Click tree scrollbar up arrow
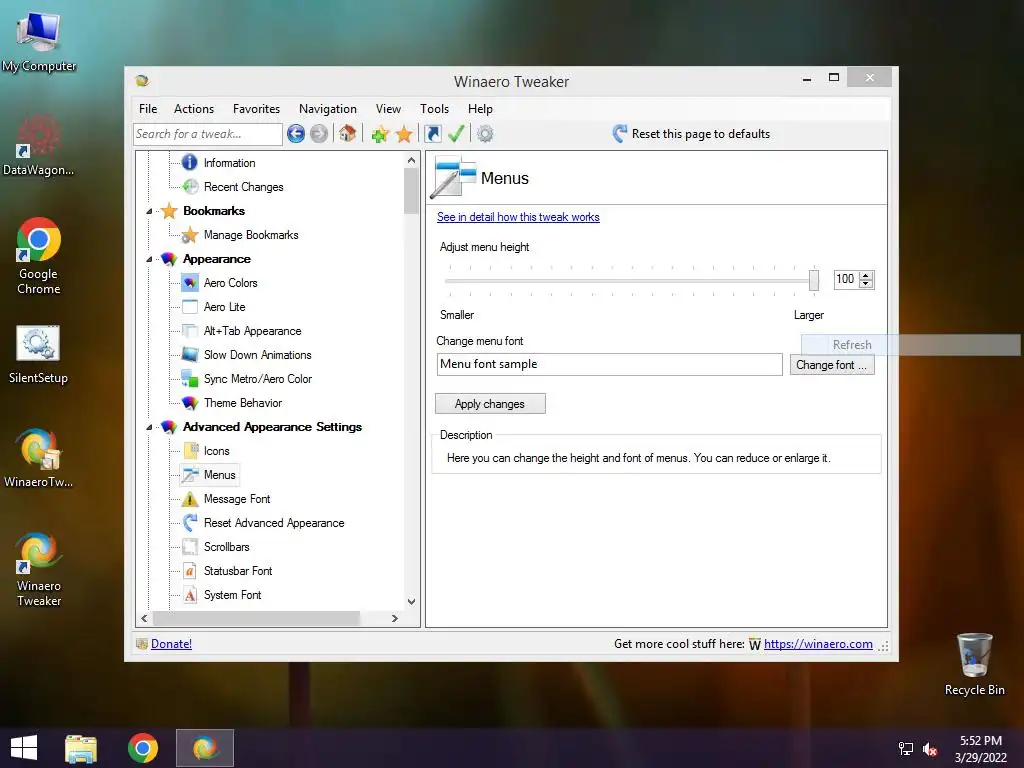Viewport: 1024px width, 768px height. point(411,160)
